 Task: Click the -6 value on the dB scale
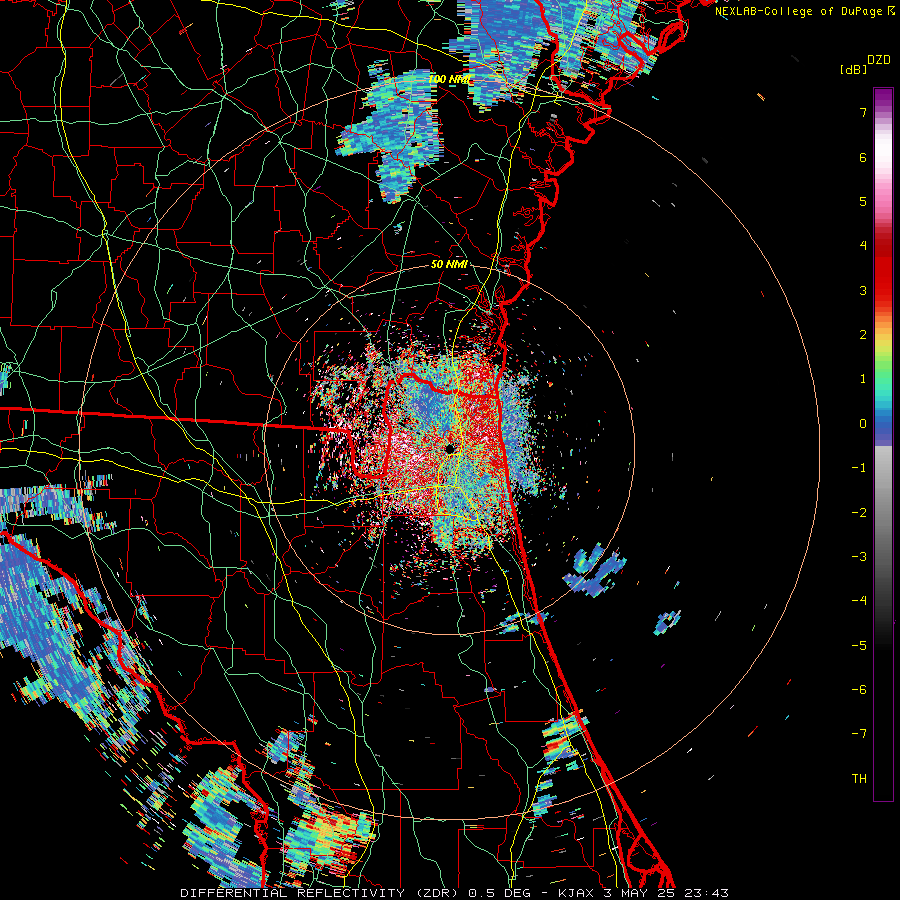coord(859,690)
